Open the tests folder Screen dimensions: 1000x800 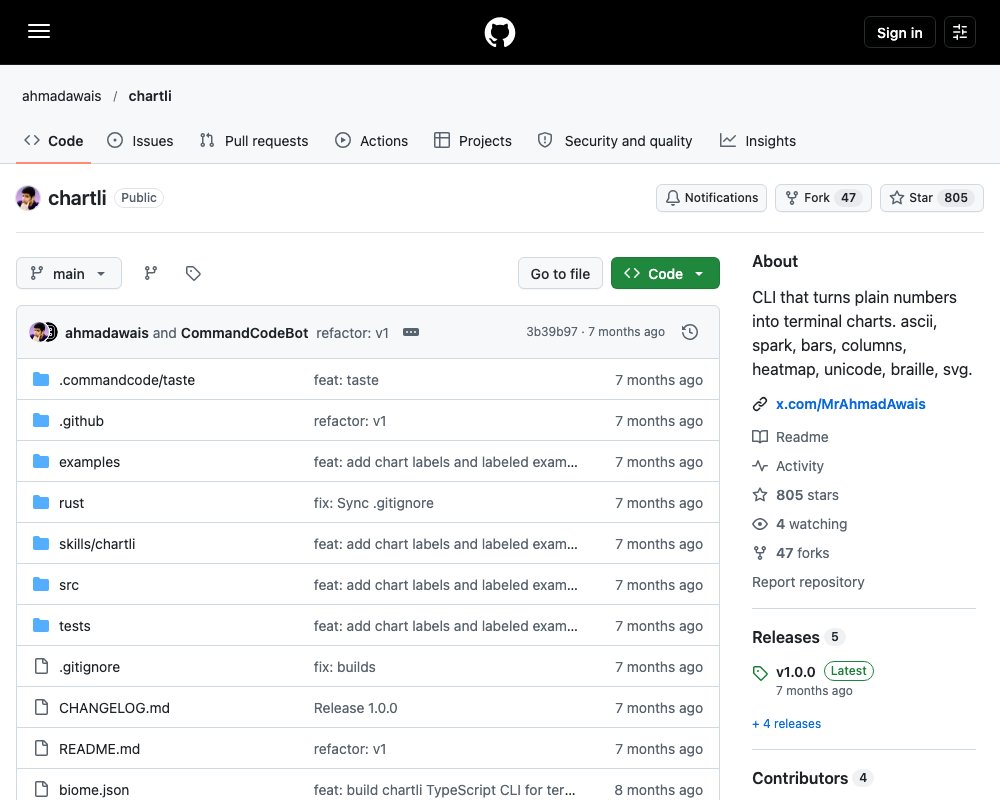pos(75,626)
